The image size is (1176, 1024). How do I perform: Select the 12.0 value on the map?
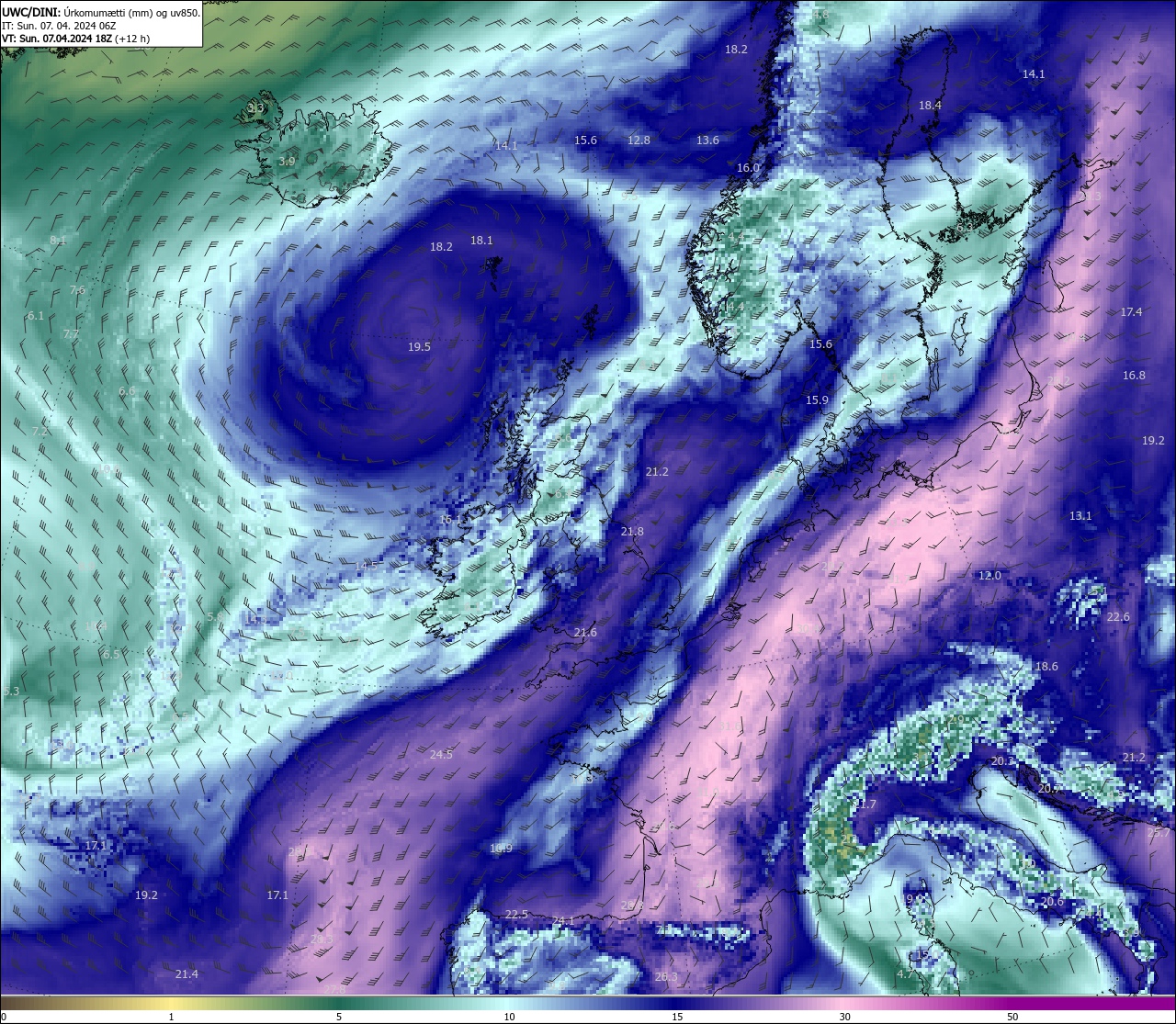tap(989, 576)
